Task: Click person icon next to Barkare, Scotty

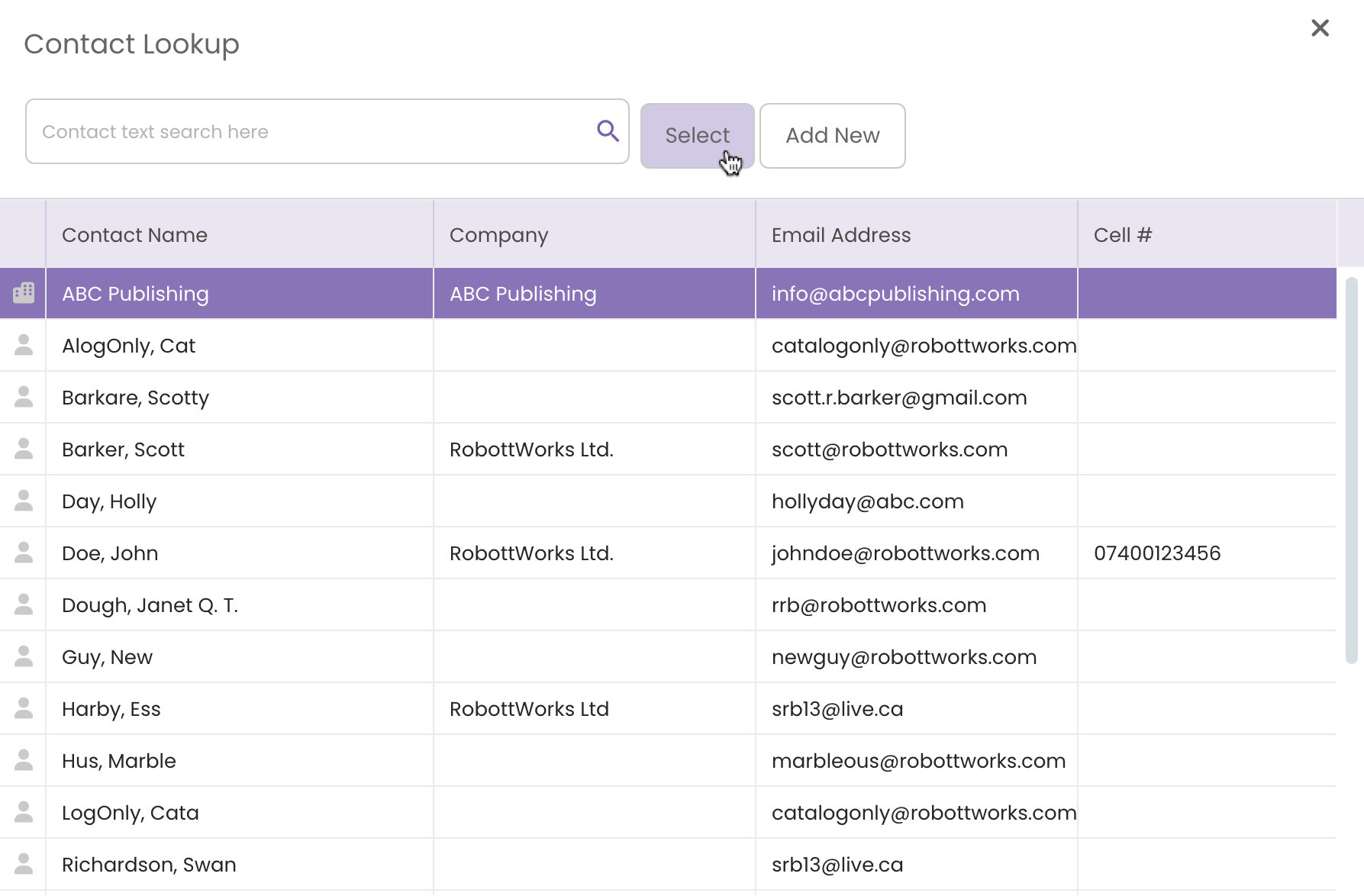Action: [24, 397]
